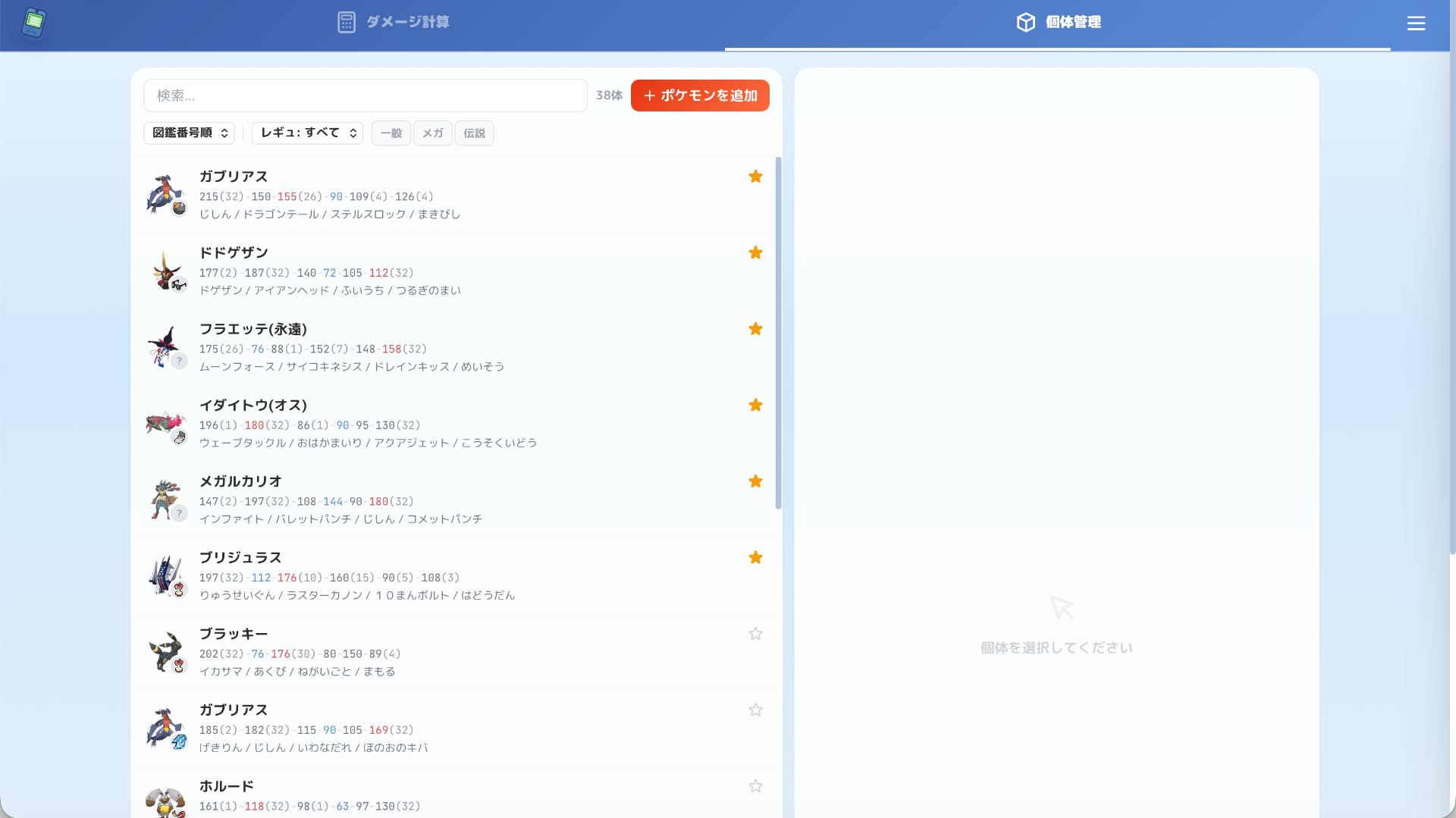The image size is (1456, 818).
Task: Click the first ガブリアス sprite with 215(32)
Action: click(165, 194)
